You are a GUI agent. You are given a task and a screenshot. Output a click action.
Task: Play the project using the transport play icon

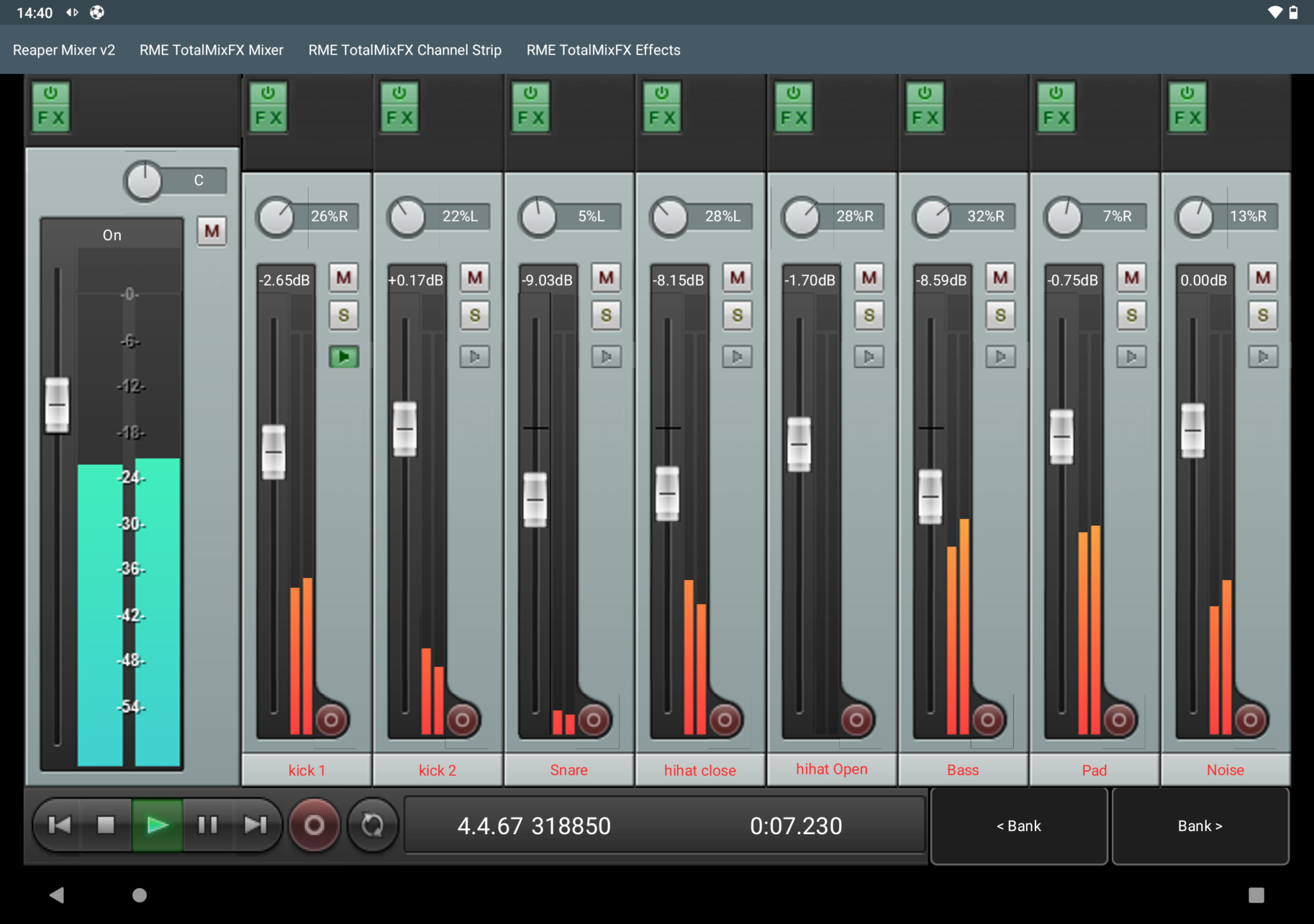pos(157,825)
